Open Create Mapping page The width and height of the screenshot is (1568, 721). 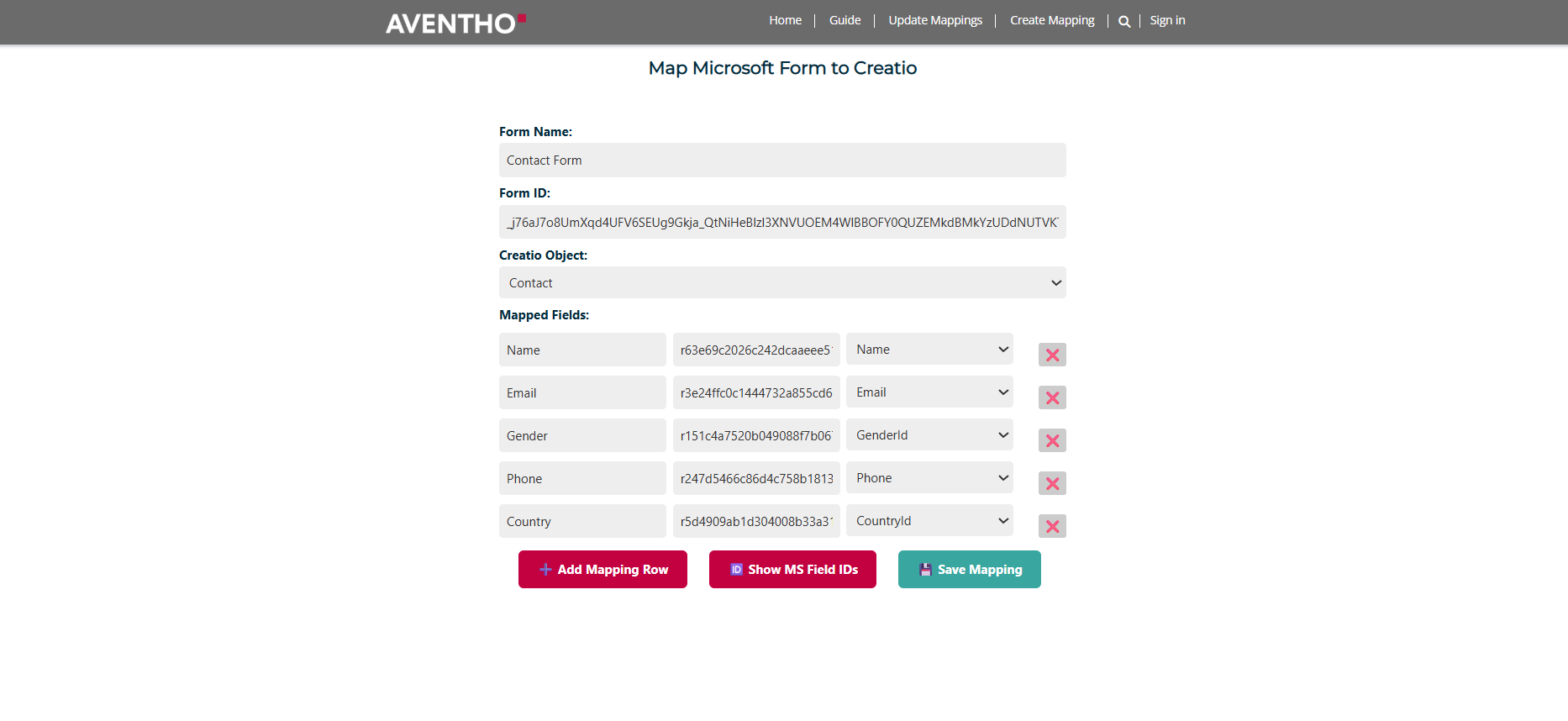tap(1052, 20)
